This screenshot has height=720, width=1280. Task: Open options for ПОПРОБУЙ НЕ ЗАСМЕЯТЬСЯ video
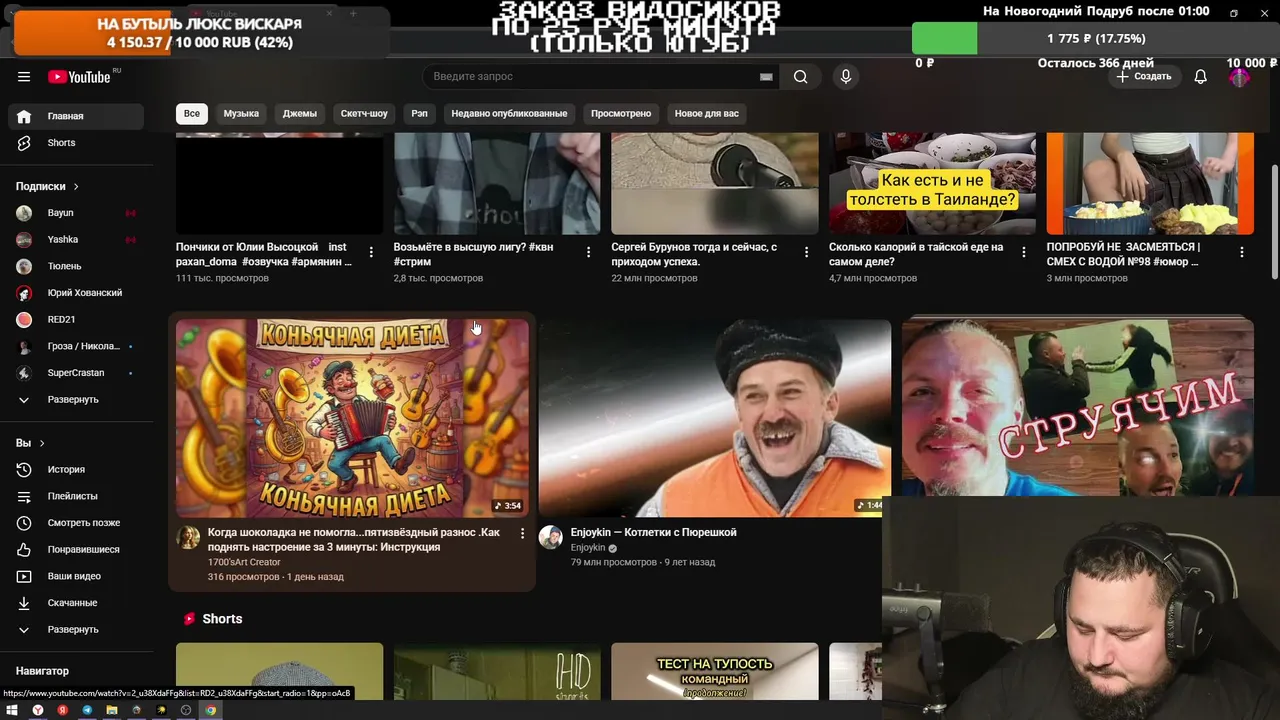pos(1242,252)
